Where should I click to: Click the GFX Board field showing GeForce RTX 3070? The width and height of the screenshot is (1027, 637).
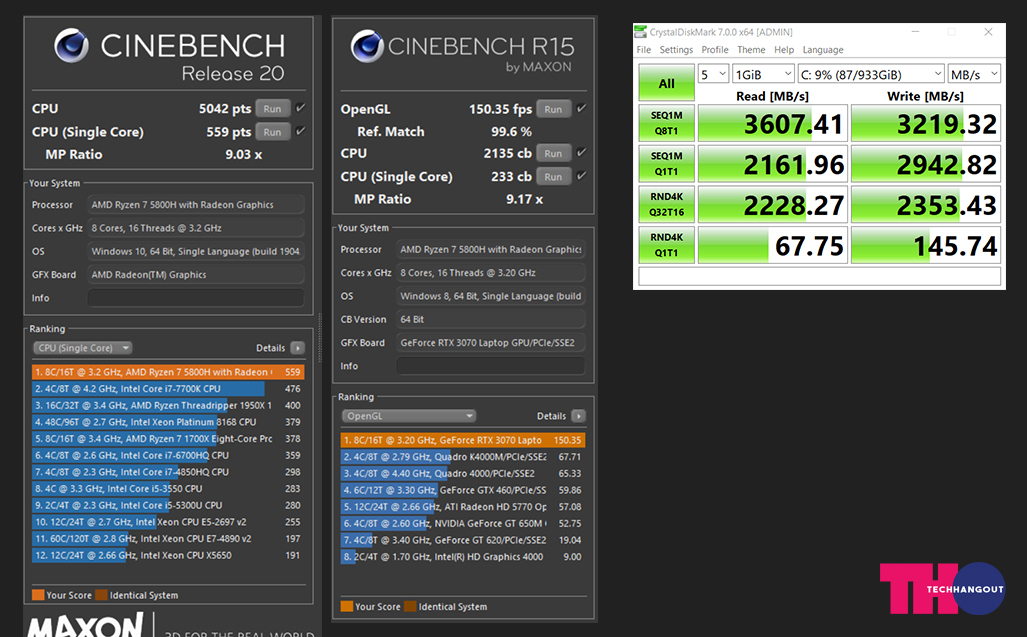(x=491, y=342)
